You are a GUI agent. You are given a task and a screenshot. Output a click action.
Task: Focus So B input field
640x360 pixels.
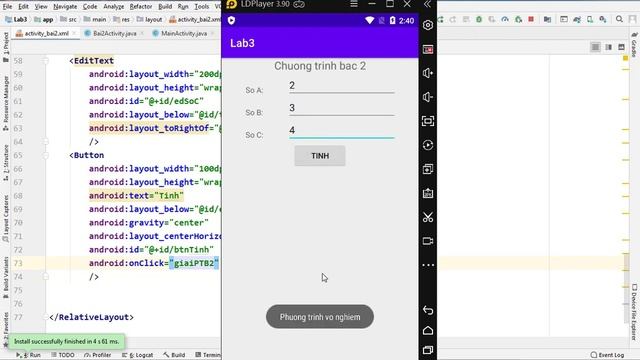click(342, 108)
